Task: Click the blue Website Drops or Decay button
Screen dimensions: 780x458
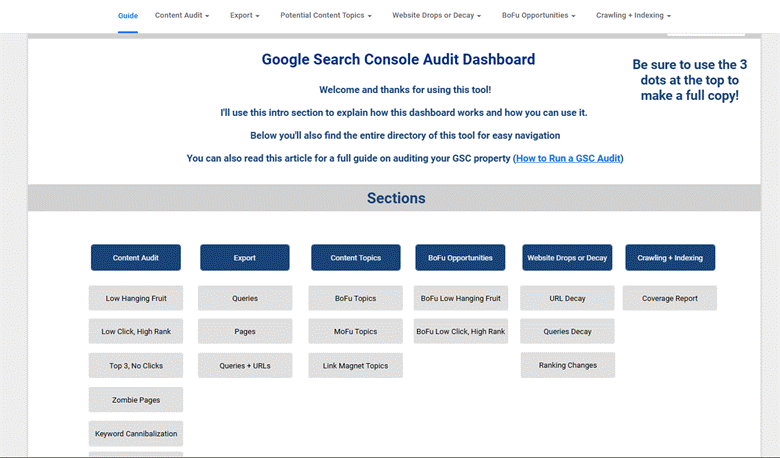Action: 567,258
